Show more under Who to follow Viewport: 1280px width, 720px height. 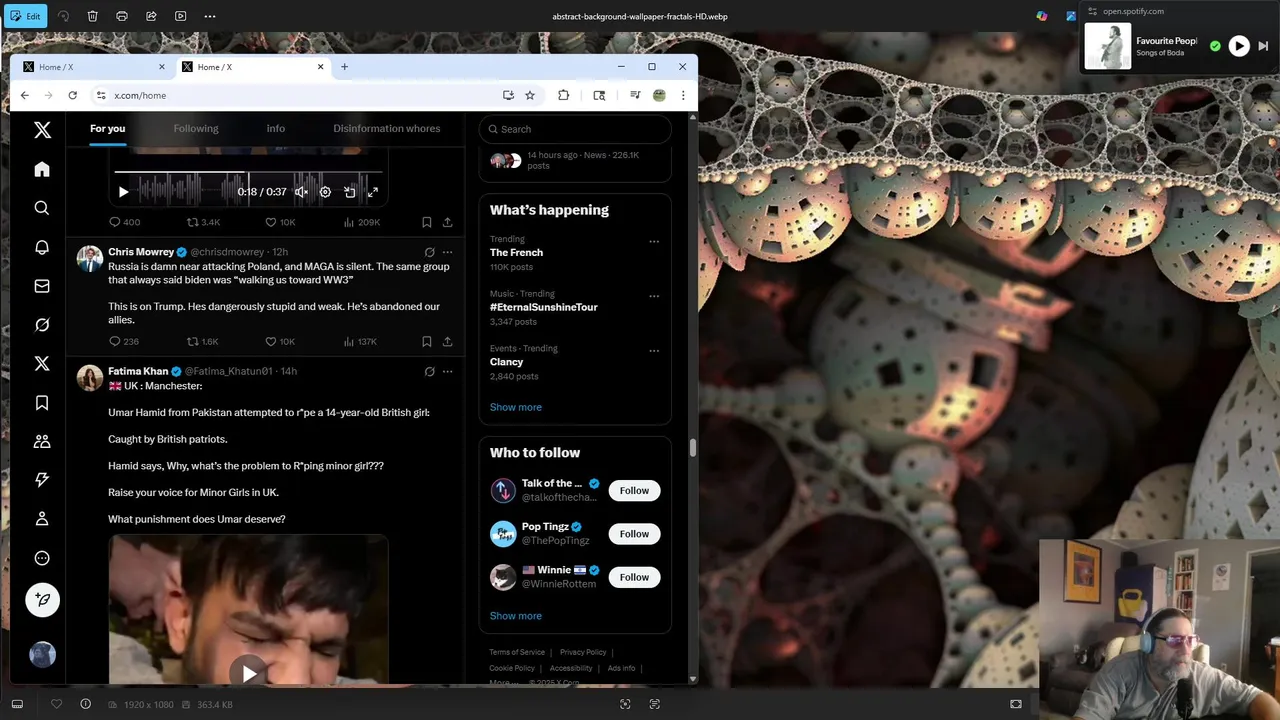click(x=516, y=616)
